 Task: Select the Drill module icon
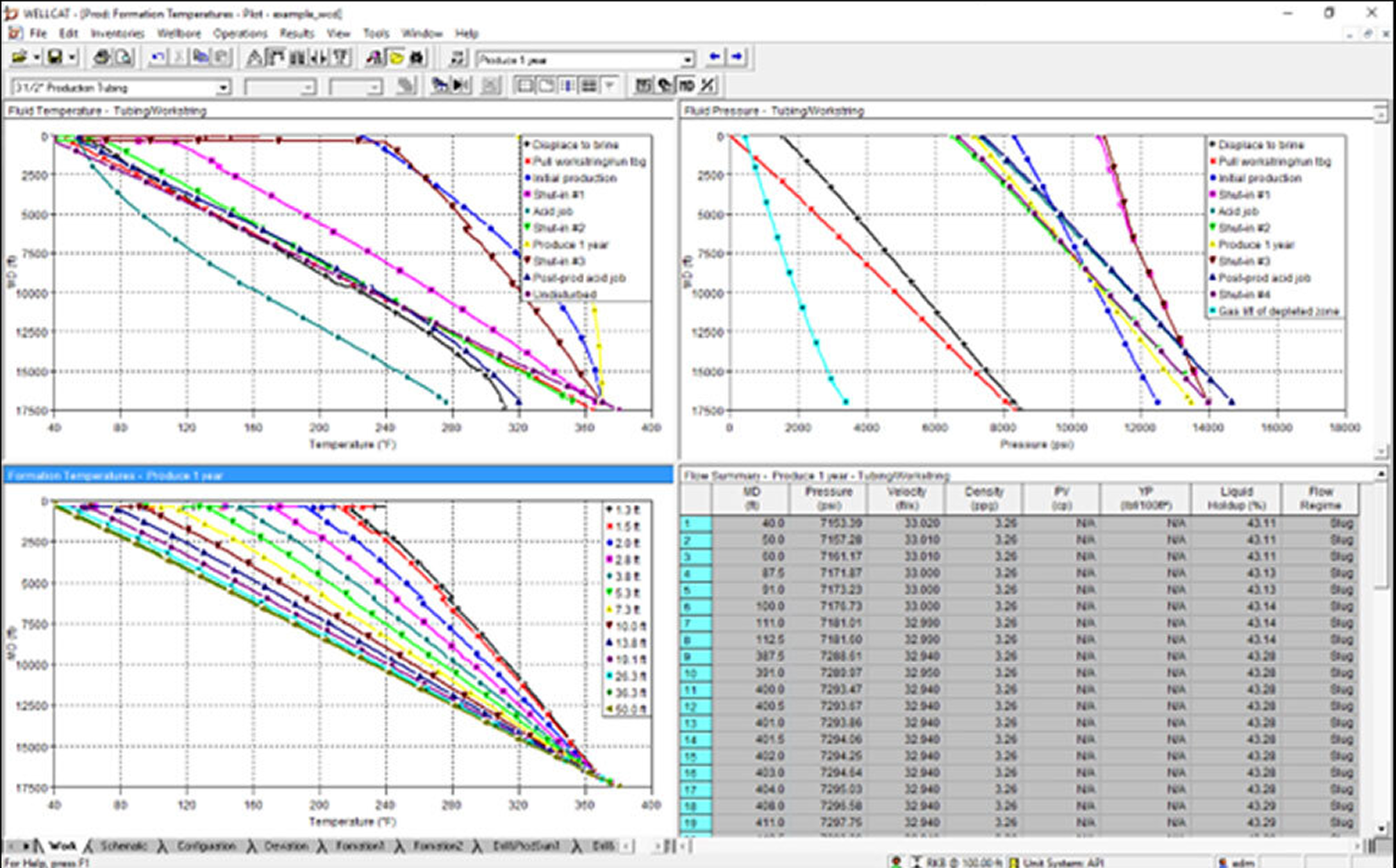255,58
